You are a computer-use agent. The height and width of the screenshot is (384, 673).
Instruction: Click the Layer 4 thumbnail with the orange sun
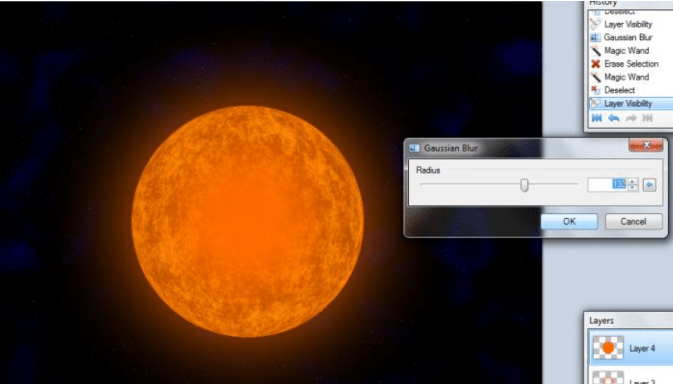(608, 348)
